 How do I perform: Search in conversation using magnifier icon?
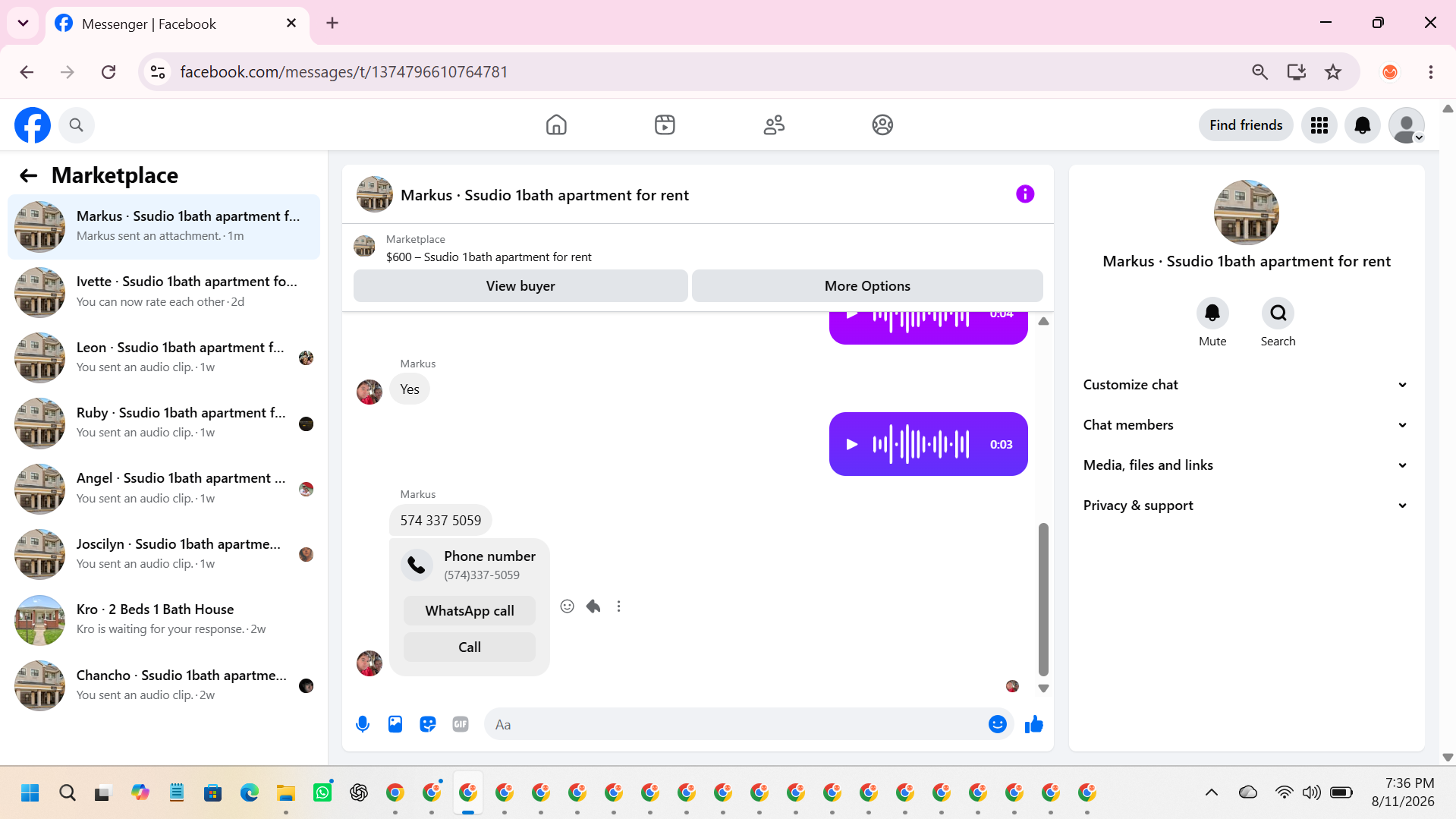tap(1278, 313)
